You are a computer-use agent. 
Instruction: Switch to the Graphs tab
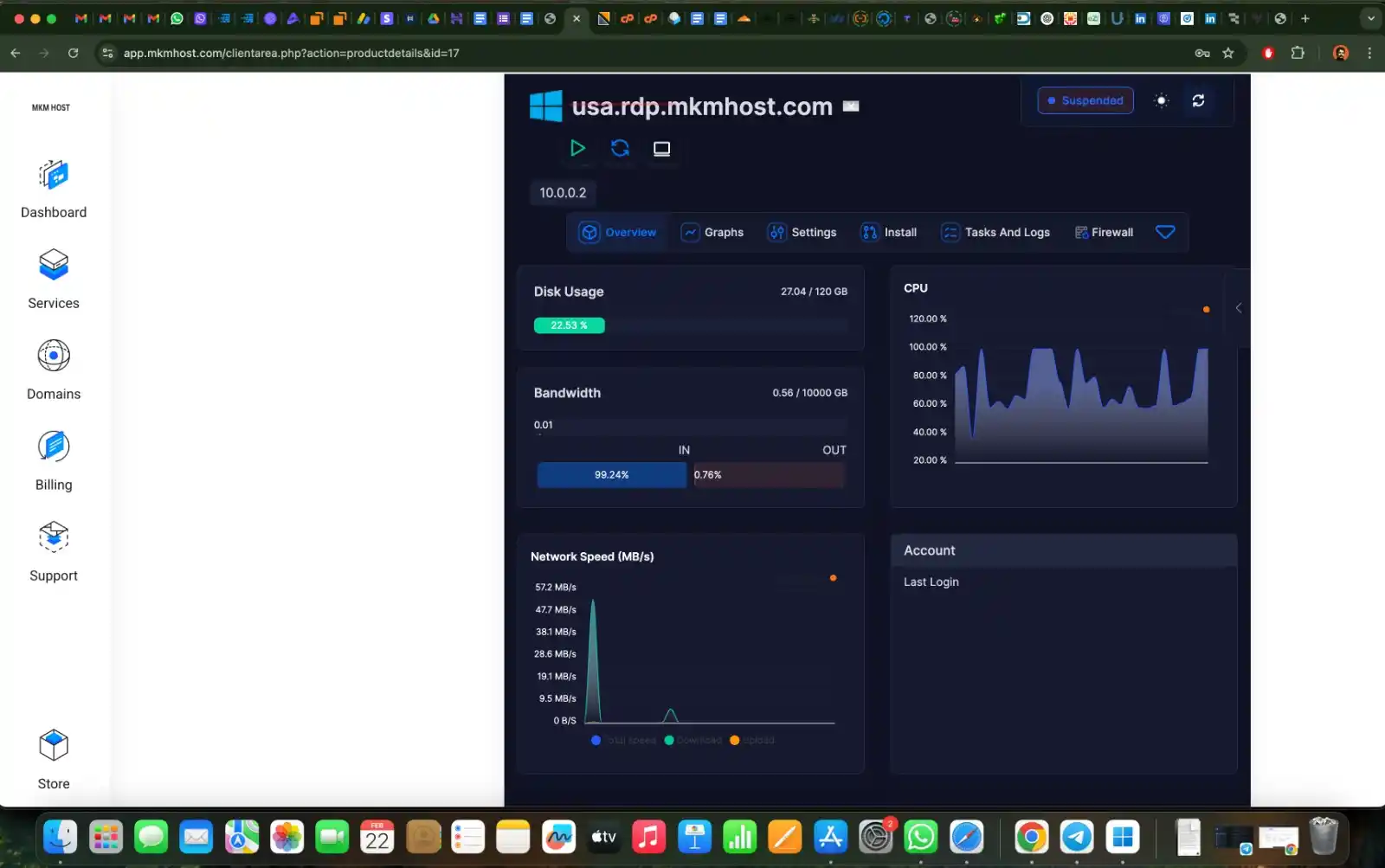712,232
